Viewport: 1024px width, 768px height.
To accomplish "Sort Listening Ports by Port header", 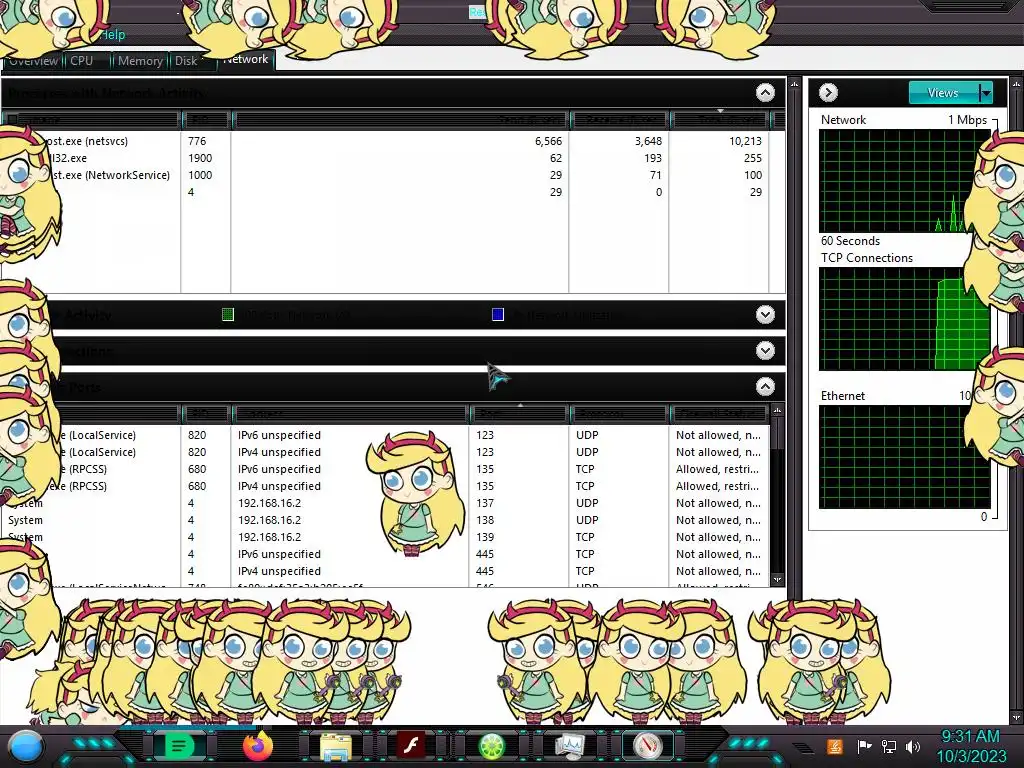I will [x=519, y=413].
